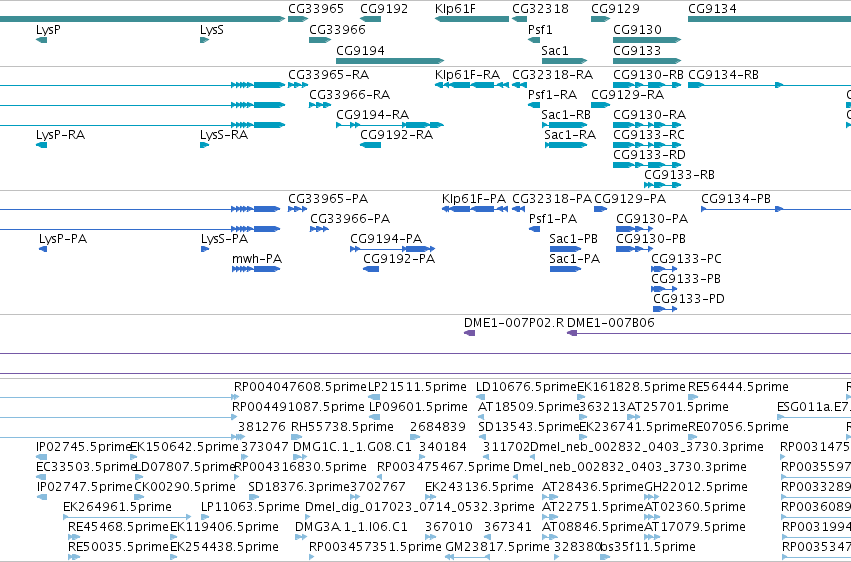Choose the CG9133-RC transcript label
Screen dimensions: 851x562
tap(649, 135)
